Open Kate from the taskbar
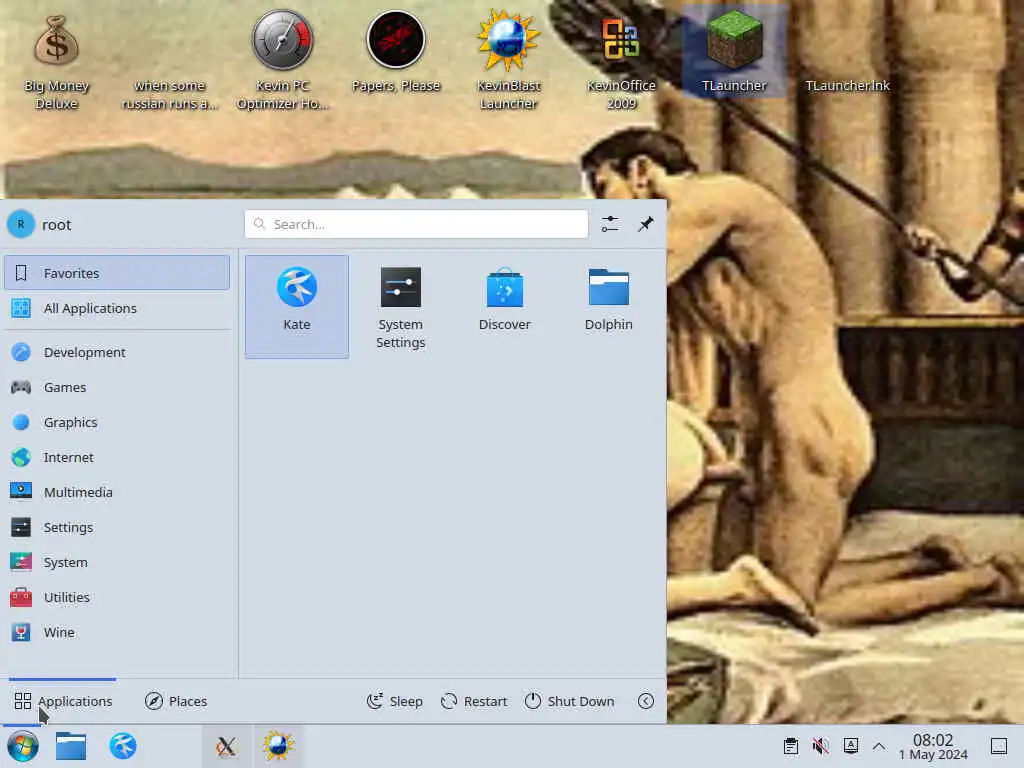Screen dimensions: 1024x768 (x=123, y=746)
